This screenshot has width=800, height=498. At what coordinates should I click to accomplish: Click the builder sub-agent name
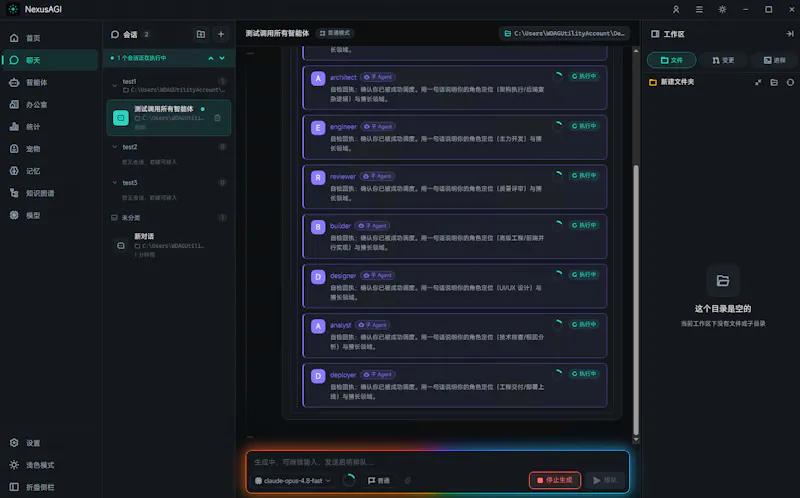coord(340,226)
